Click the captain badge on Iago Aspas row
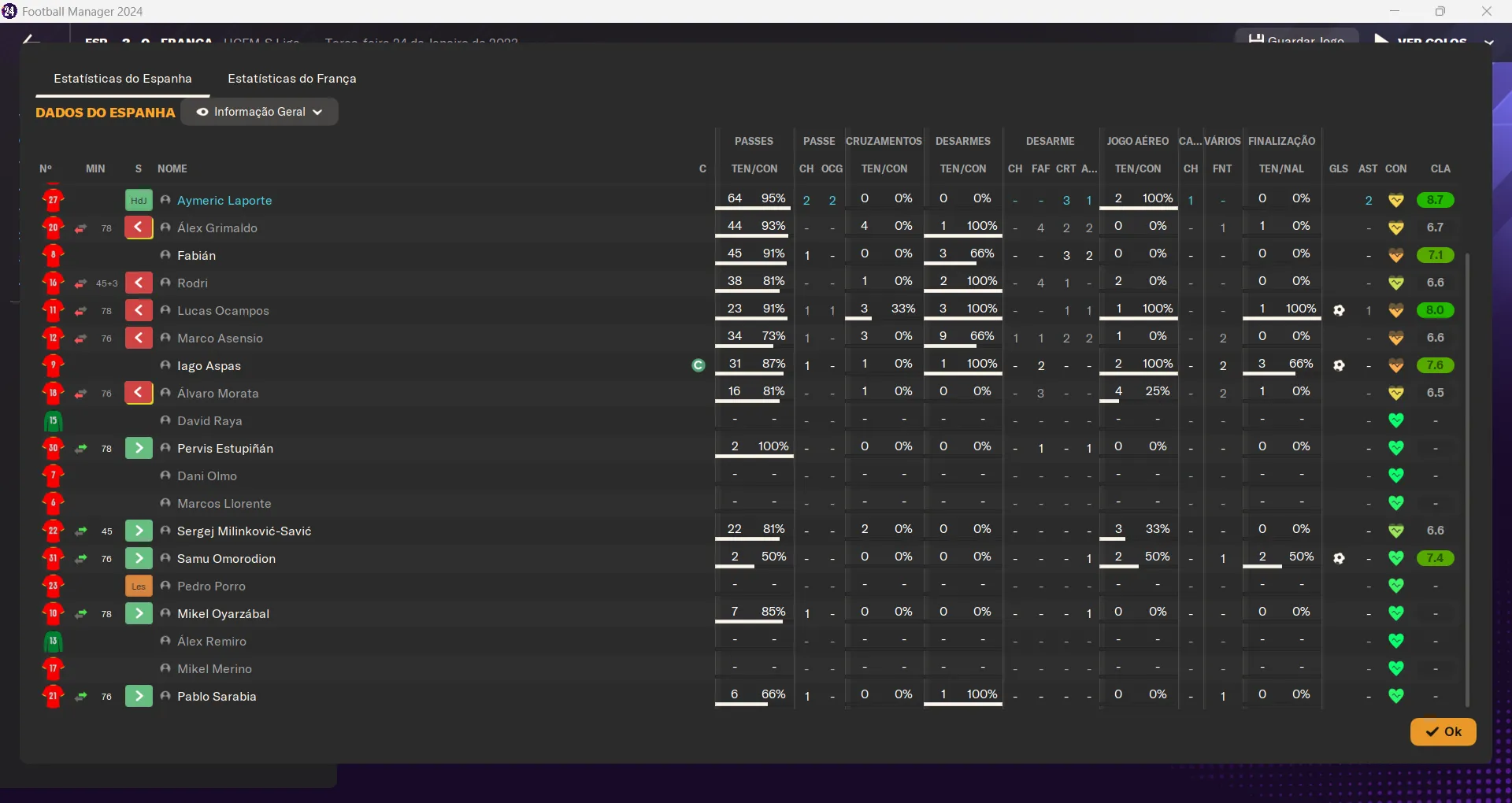The height and width of the screenshot is (803, 1512). click(x=698, y=365)
